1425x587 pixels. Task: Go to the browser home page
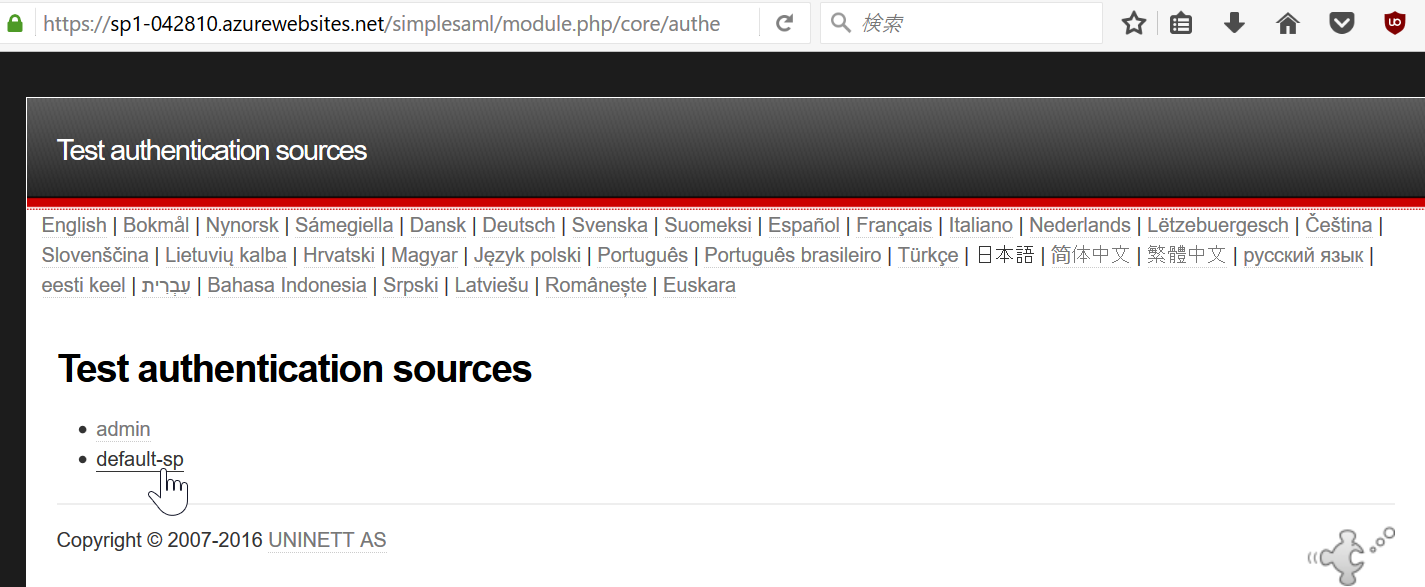[1287, 22]
